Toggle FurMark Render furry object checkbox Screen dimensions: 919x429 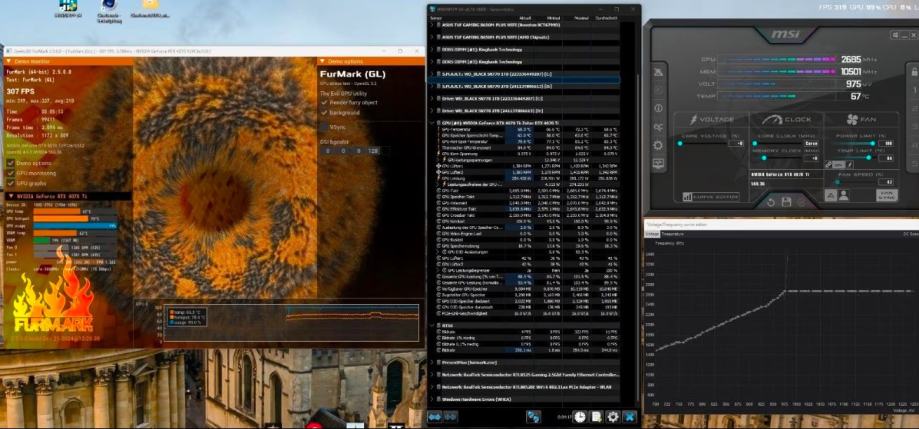pyautogui.click(x=324, y=103)
